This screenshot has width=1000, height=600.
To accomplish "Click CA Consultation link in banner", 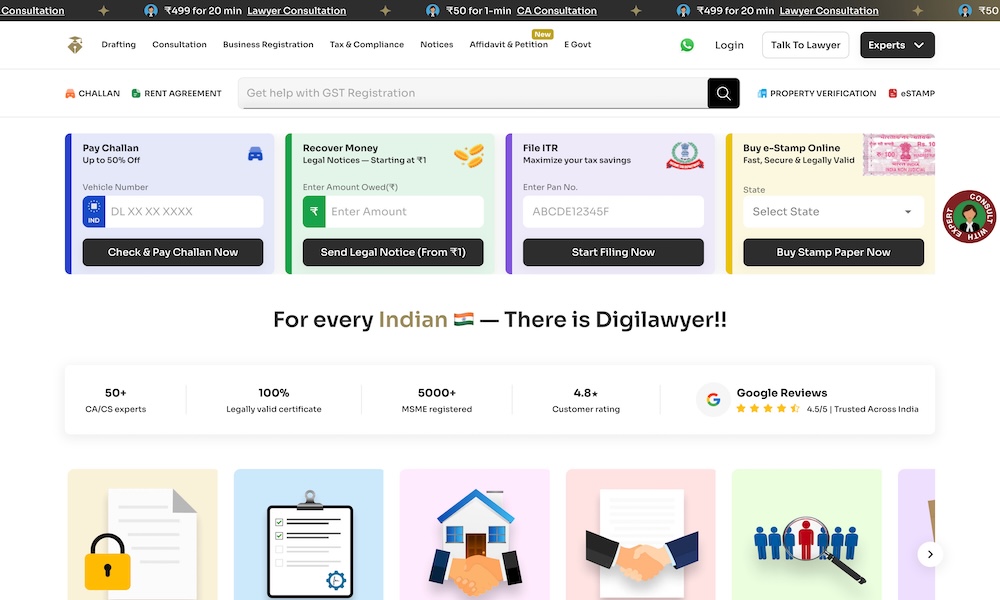I will [x=557, y=10].
